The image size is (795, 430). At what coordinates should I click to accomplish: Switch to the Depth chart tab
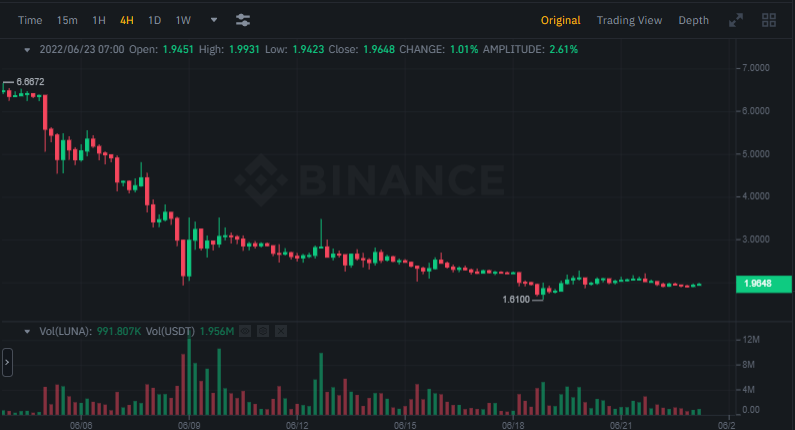coord(693,20)
